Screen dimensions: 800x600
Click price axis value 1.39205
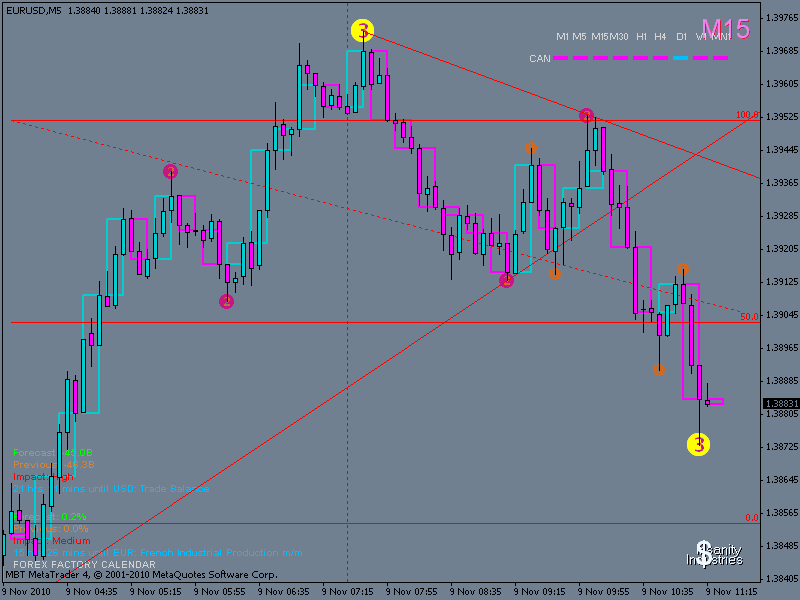[x=782, y=249]
